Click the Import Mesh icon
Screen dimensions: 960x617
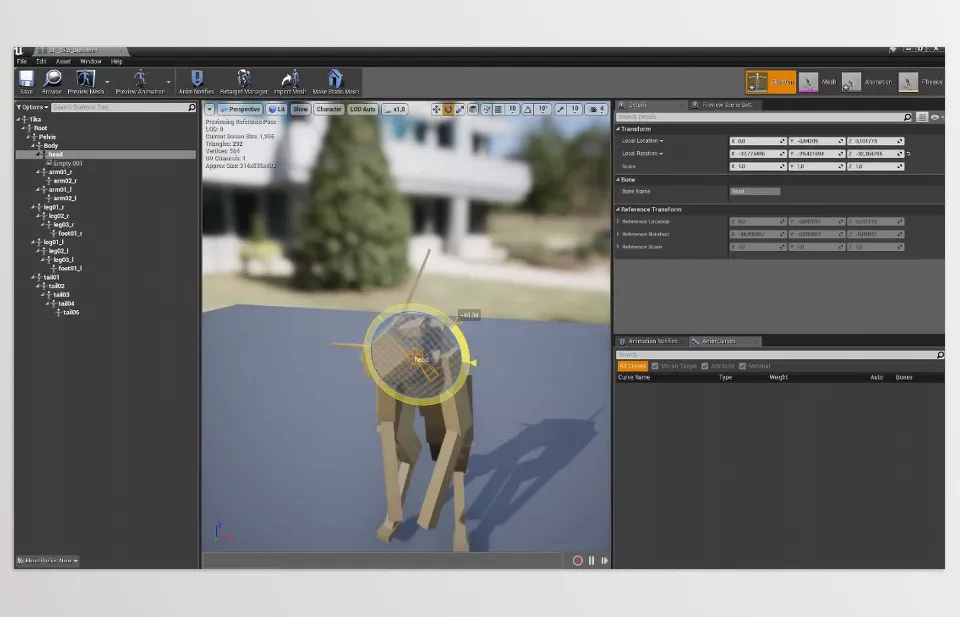(x=290, y=78)
